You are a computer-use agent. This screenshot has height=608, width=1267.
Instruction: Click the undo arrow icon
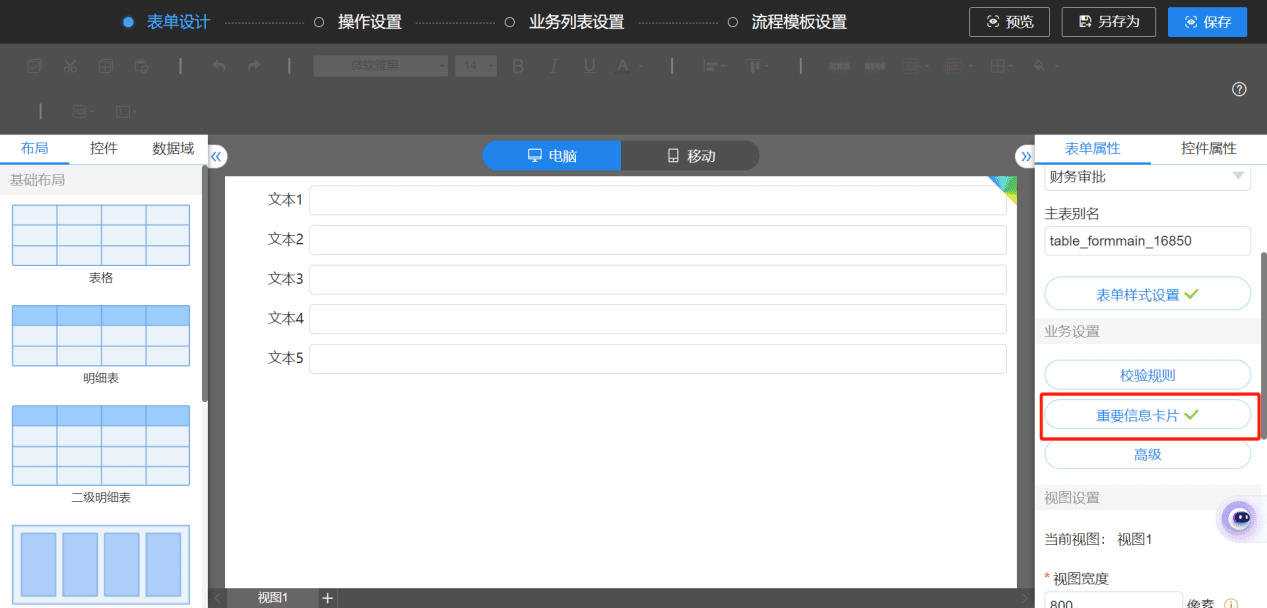point(219,66)
